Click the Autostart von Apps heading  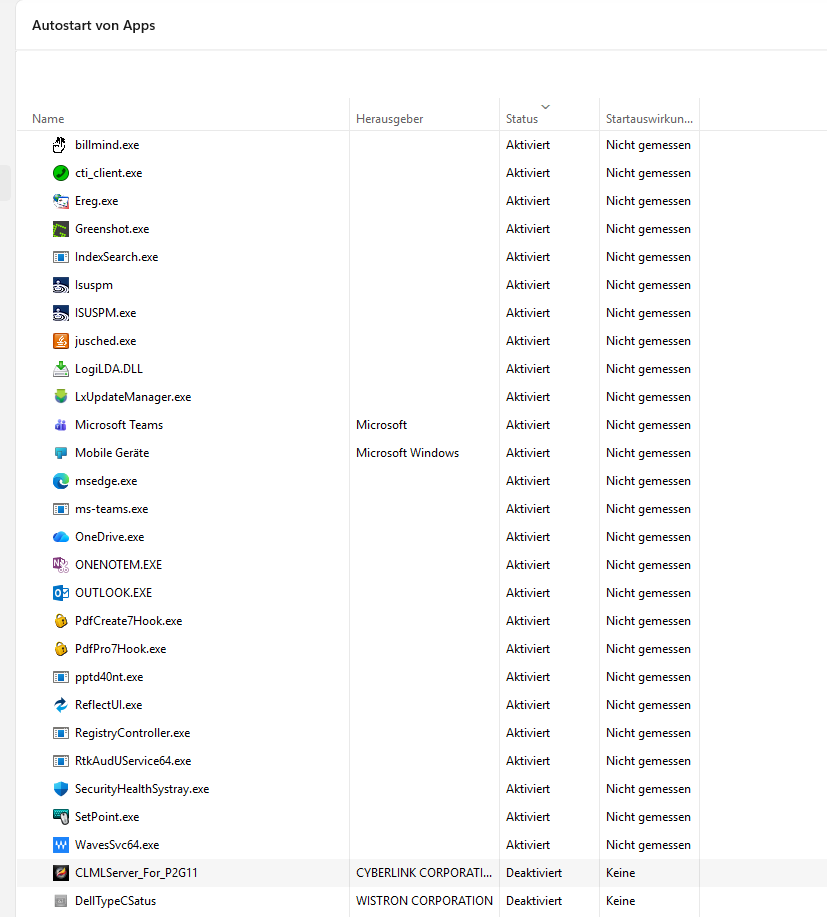point(94,26)
